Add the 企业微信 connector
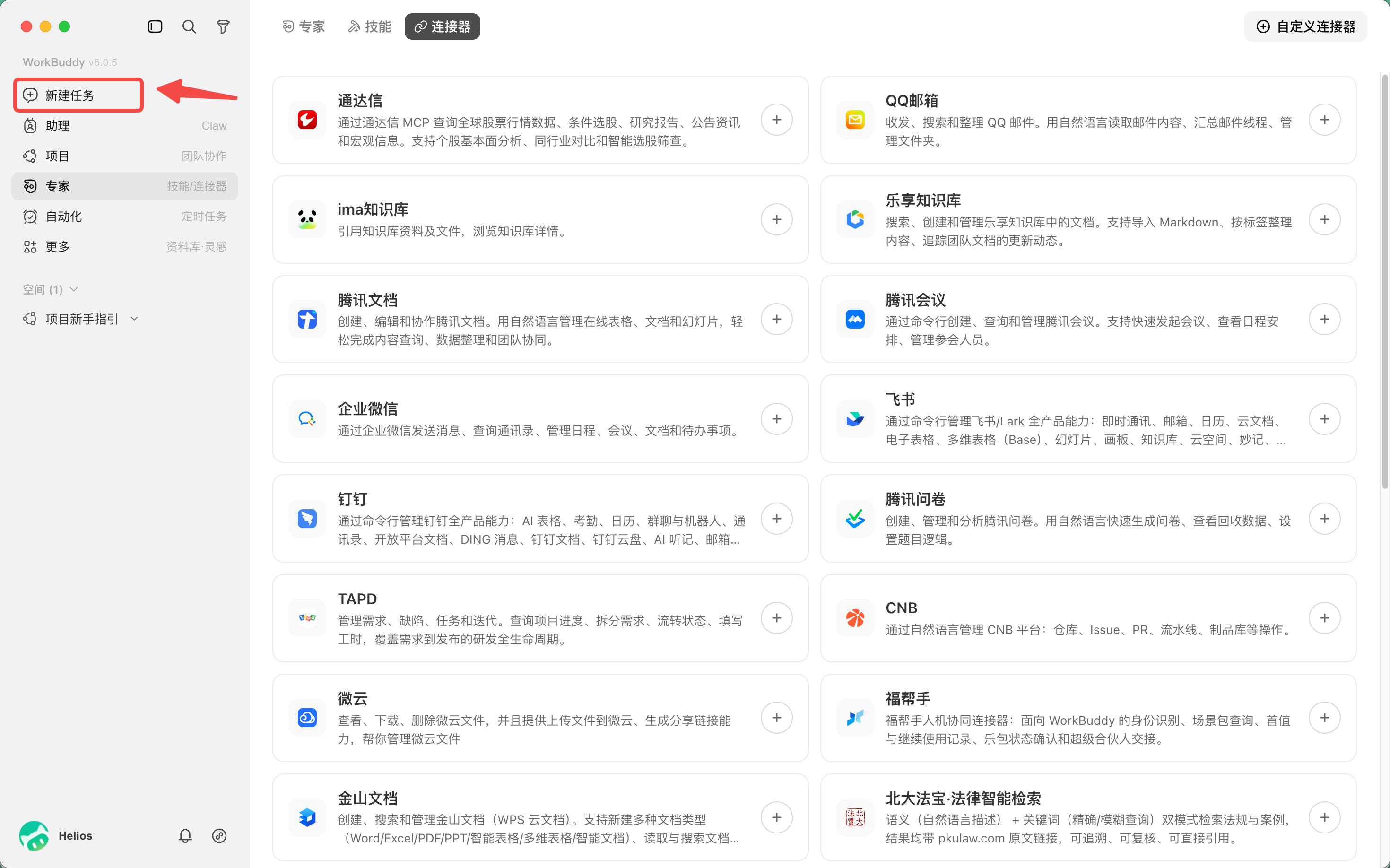The height and width of the screenshot is (868, 1390). pos(776,418)
